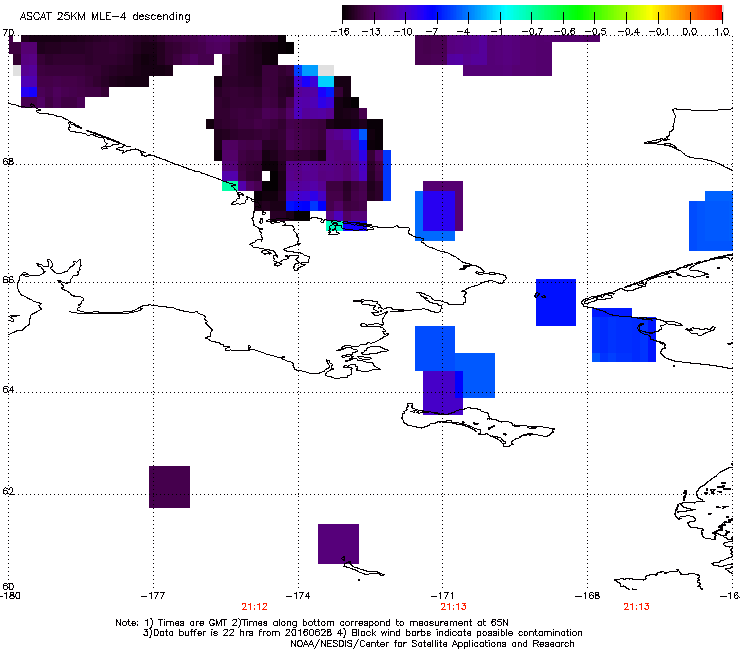Click the purple data square near -174 61N
Image resolution: width=740 pixels, height=650 pixels.
[x=338, y=544]
